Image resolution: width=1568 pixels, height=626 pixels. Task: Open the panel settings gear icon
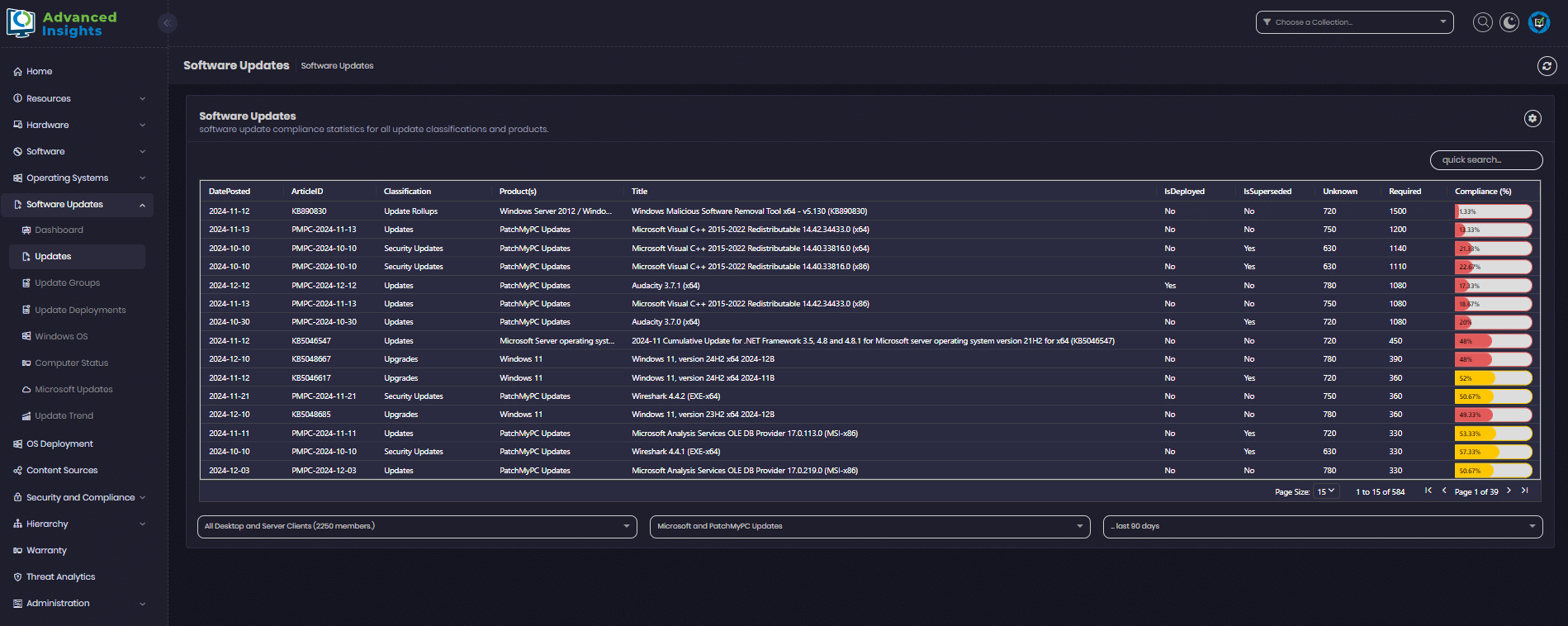(x=1532, y=119)
